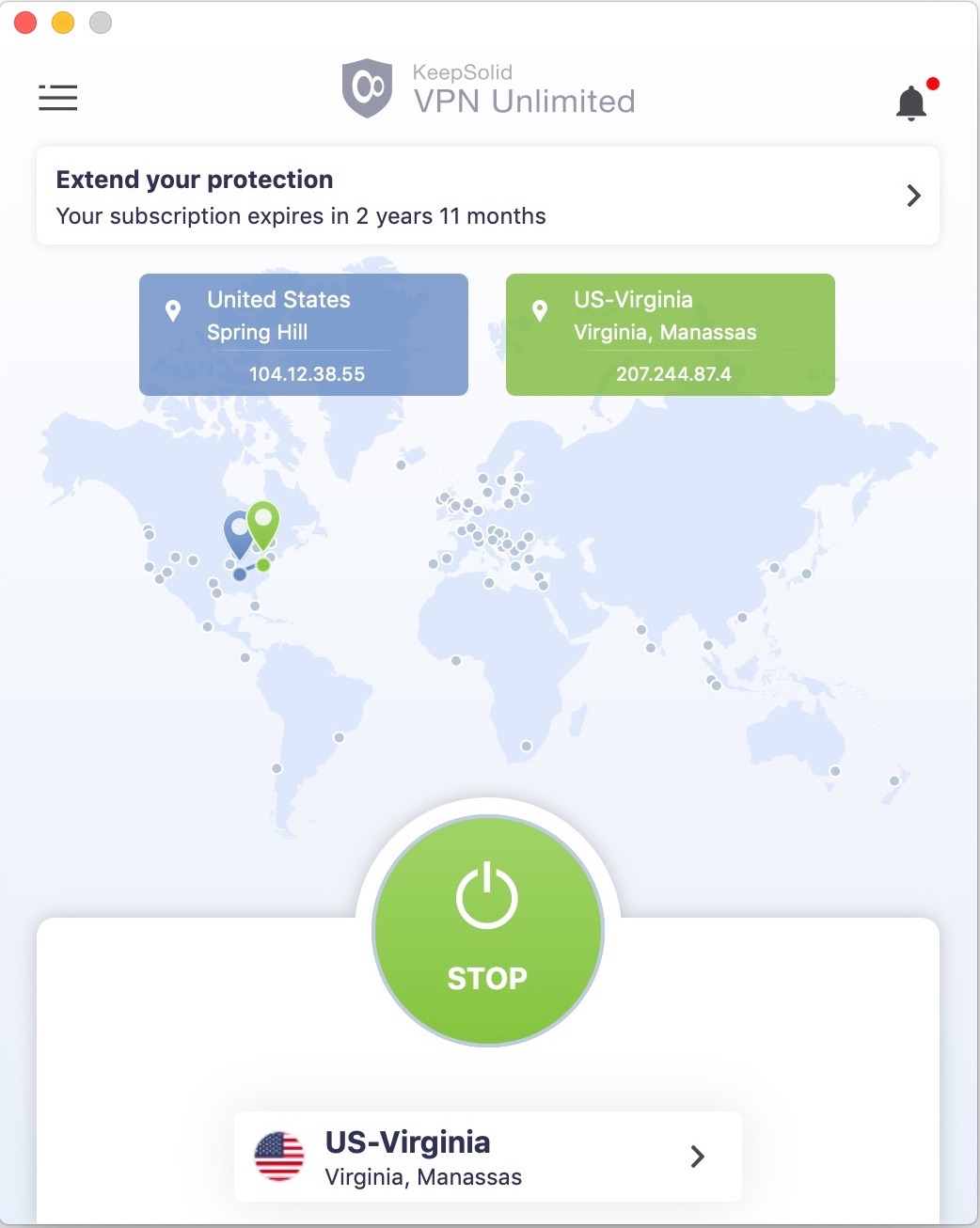Open the hamburger menu
The image size is (980, 1228).
[x=57, y=97]
